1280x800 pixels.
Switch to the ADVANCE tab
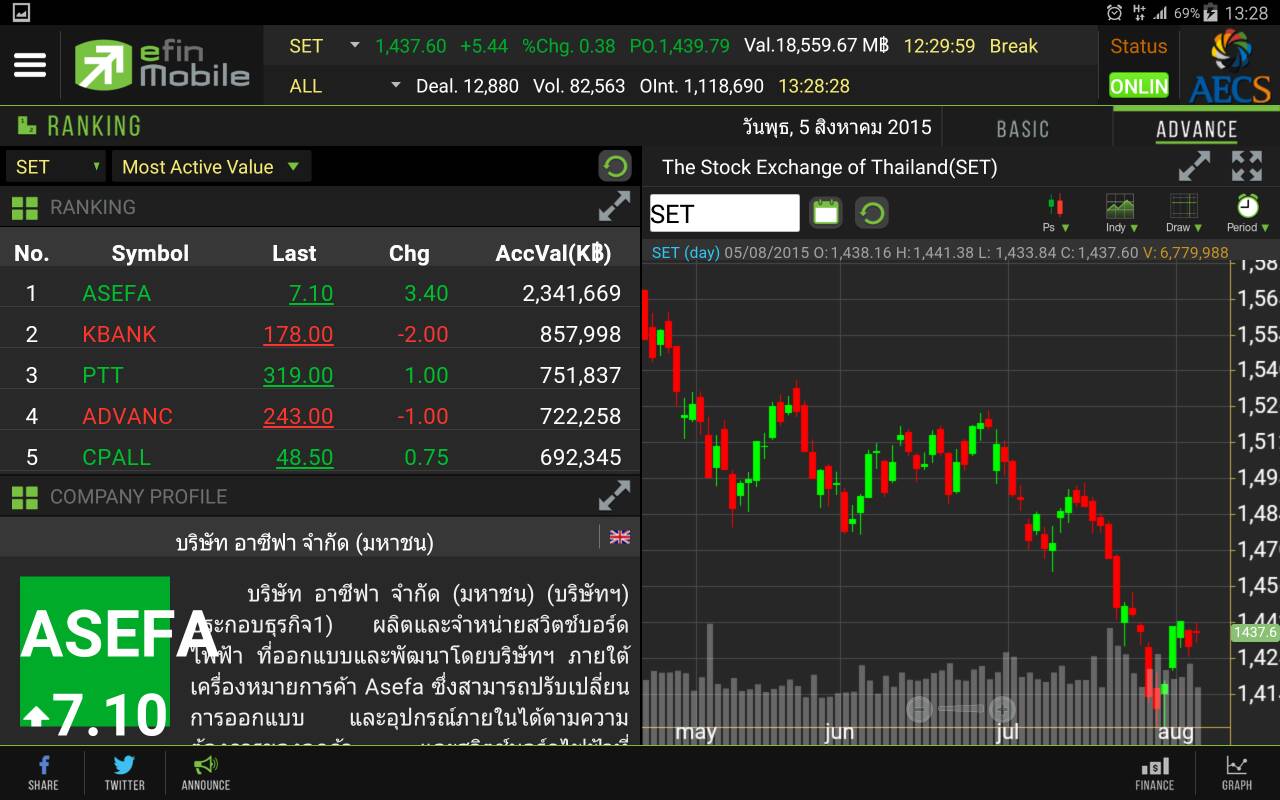[1196, 129]
